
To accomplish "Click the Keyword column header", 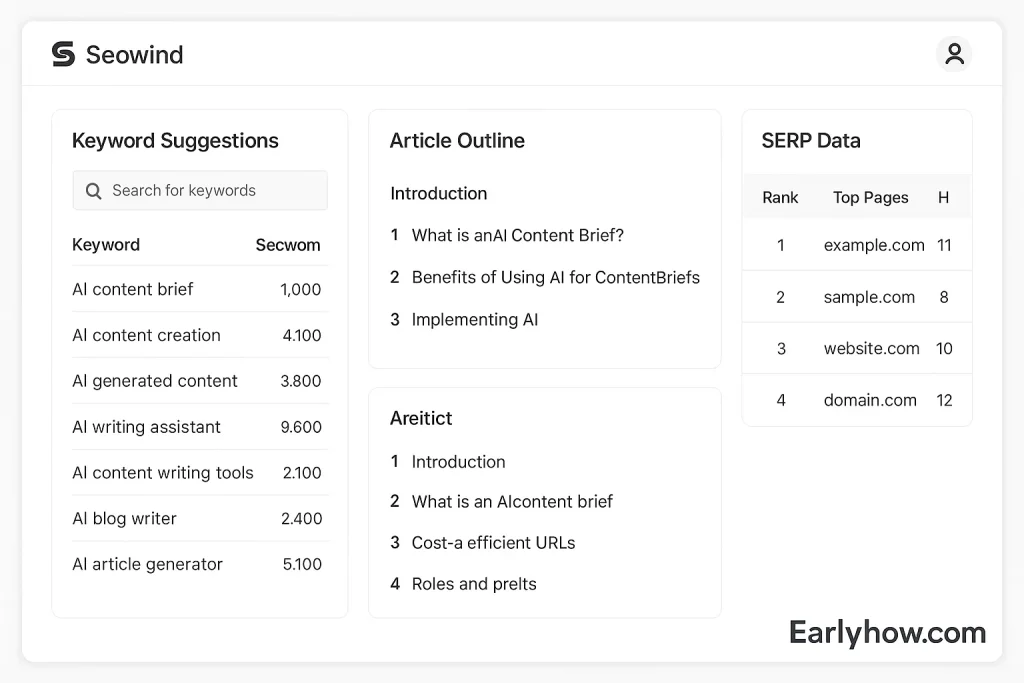I will coord(106,245).
